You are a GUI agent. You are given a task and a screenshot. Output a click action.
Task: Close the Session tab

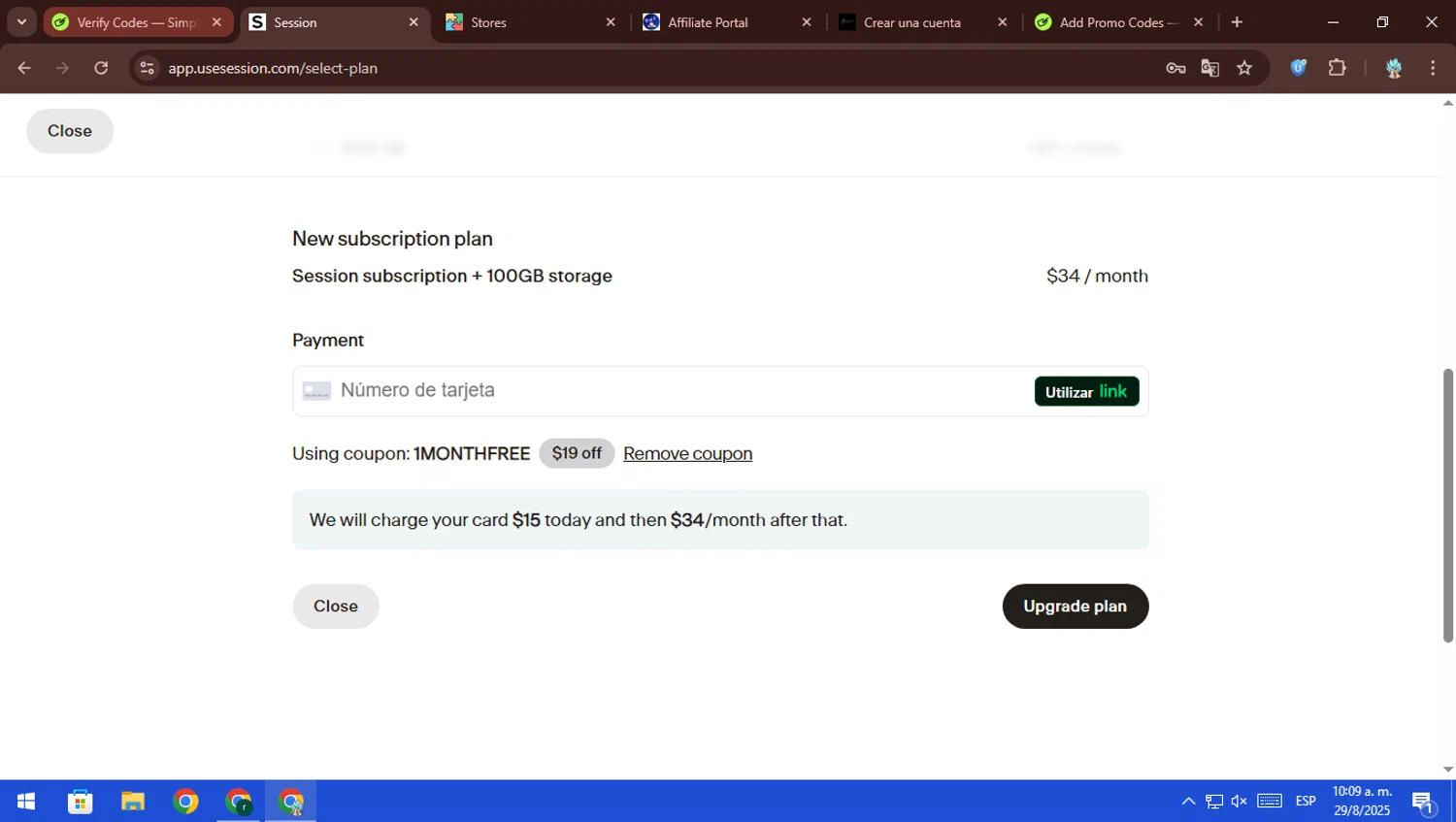tap(414, 22)
